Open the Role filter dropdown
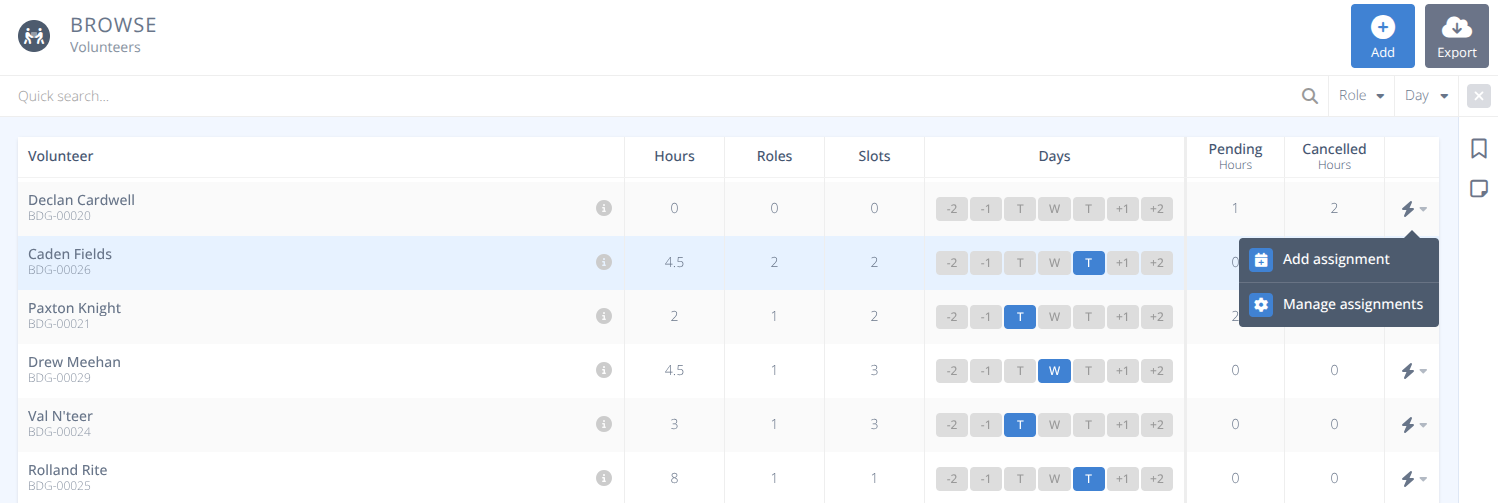The image size is (1498, 503). (1360, 96)
